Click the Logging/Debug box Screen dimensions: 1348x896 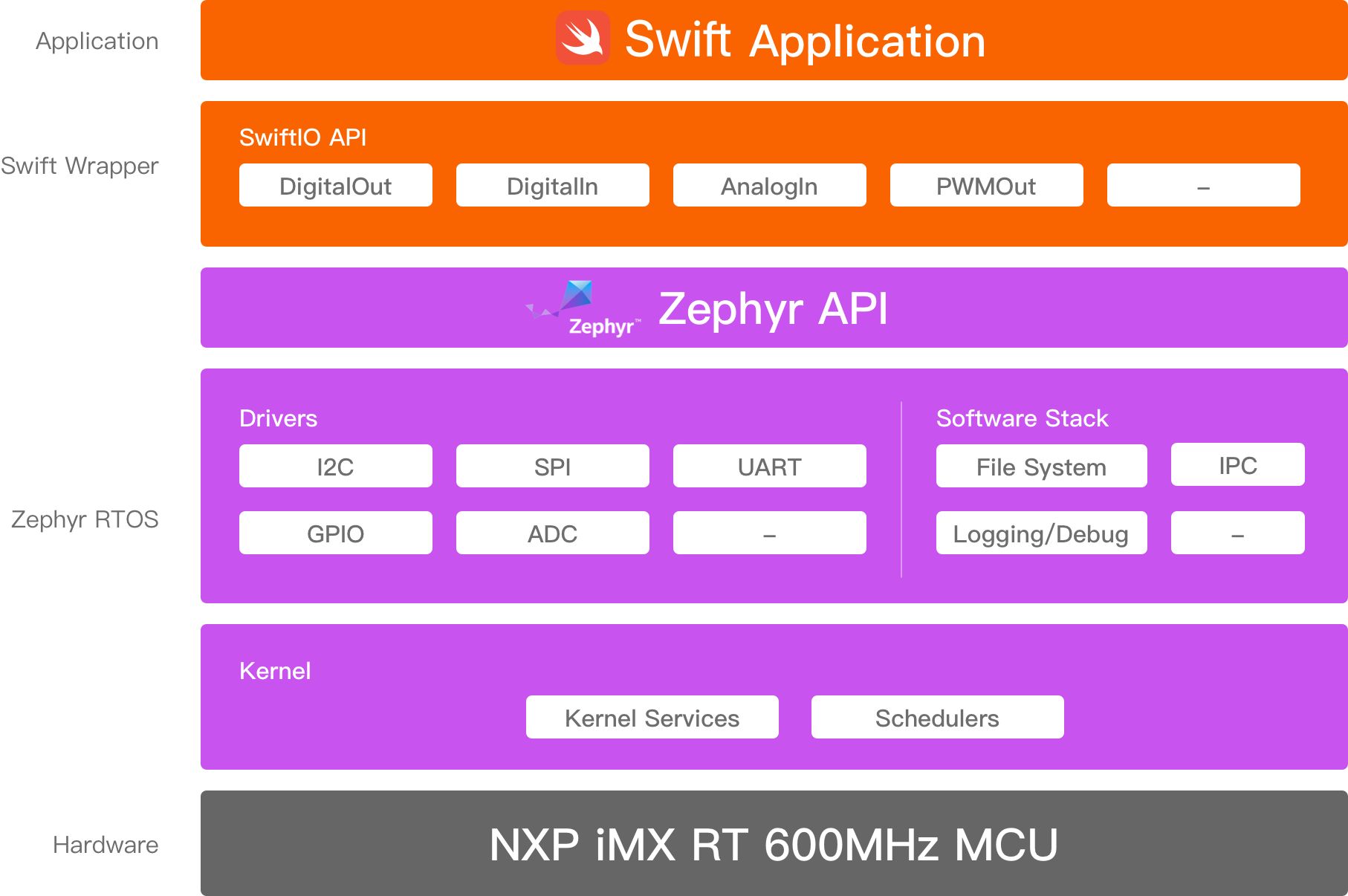click(x=1041, y=533)
